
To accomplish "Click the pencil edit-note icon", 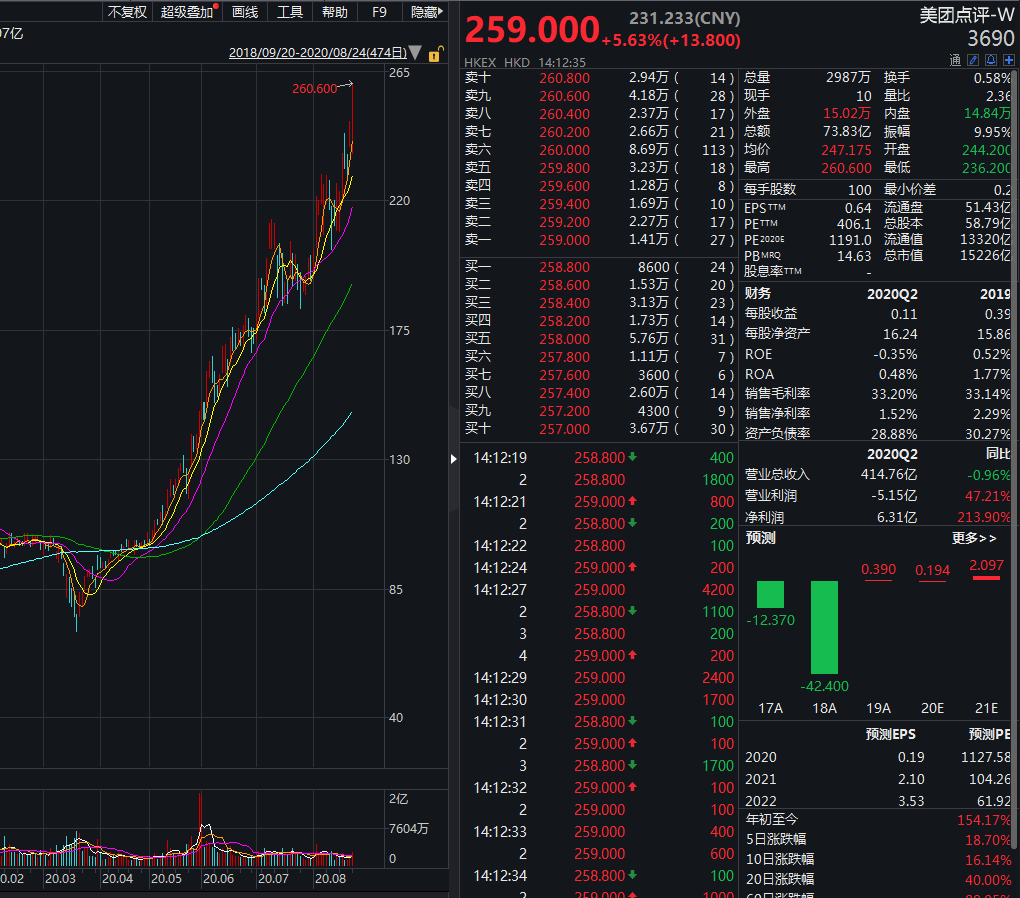I will coord(973,60).
